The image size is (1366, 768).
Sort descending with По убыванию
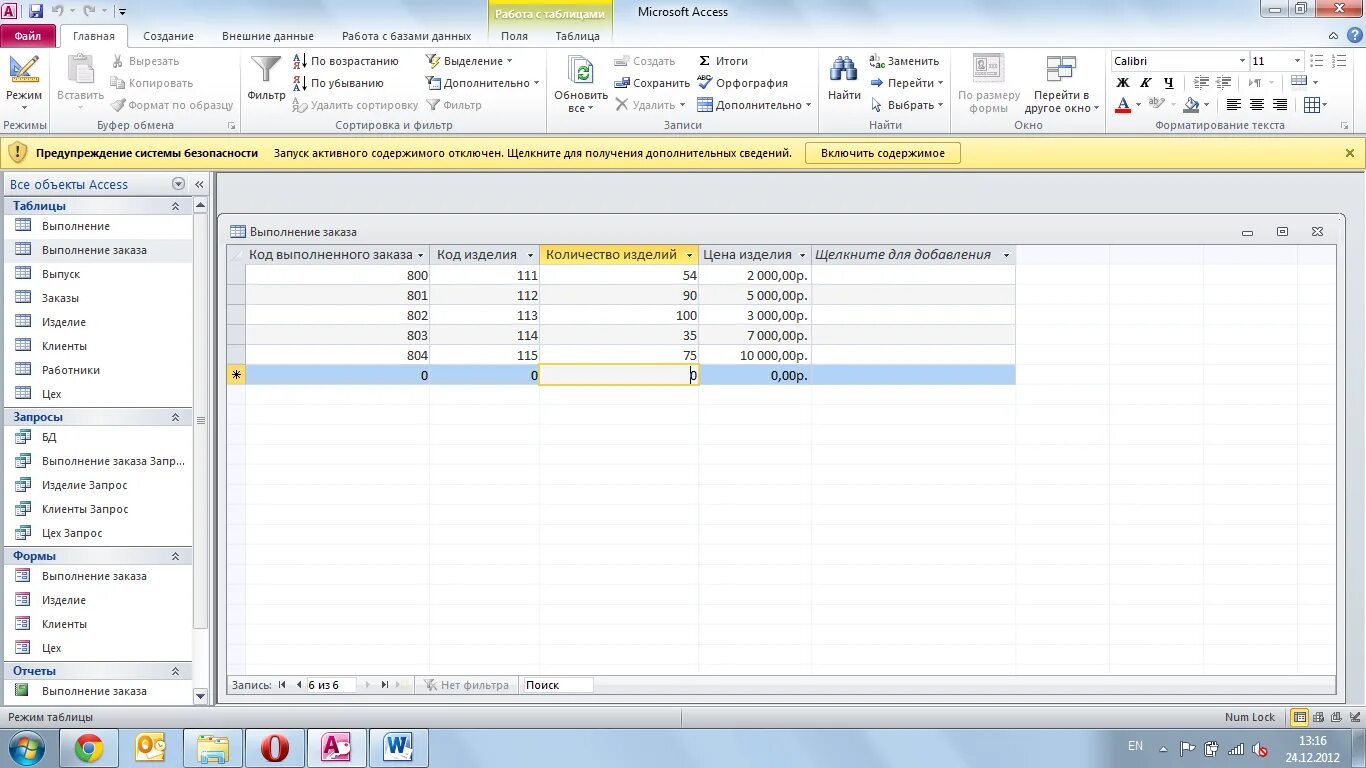(339, 83)
